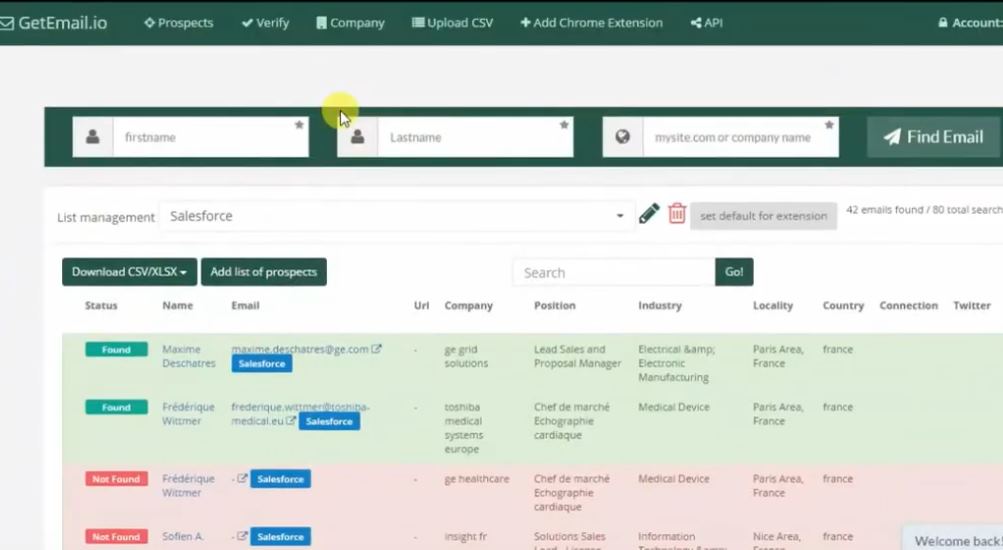Image resolution: width=1003 pixels, height=550 pixels.
Task: Click Salesforce tag under Maxime's email
Action: click(x=262, y=364)
